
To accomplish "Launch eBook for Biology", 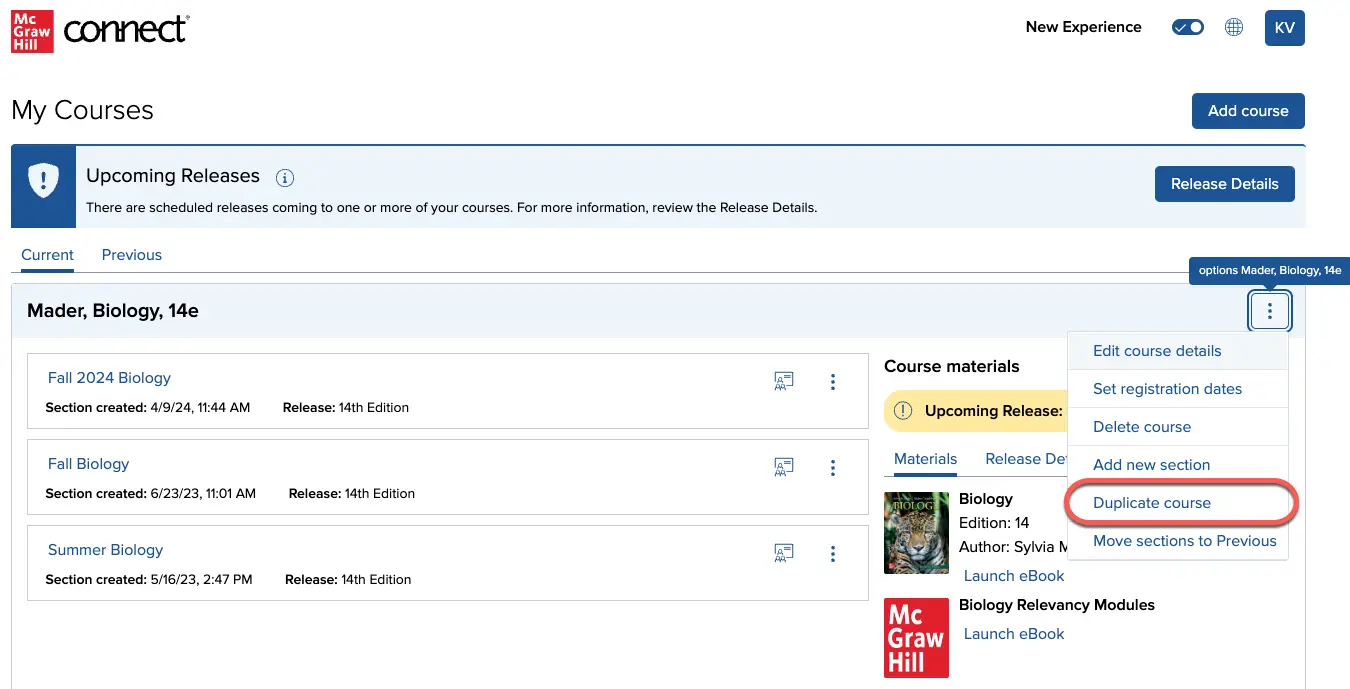I will pyautogui.click(x=1014, y=576).
